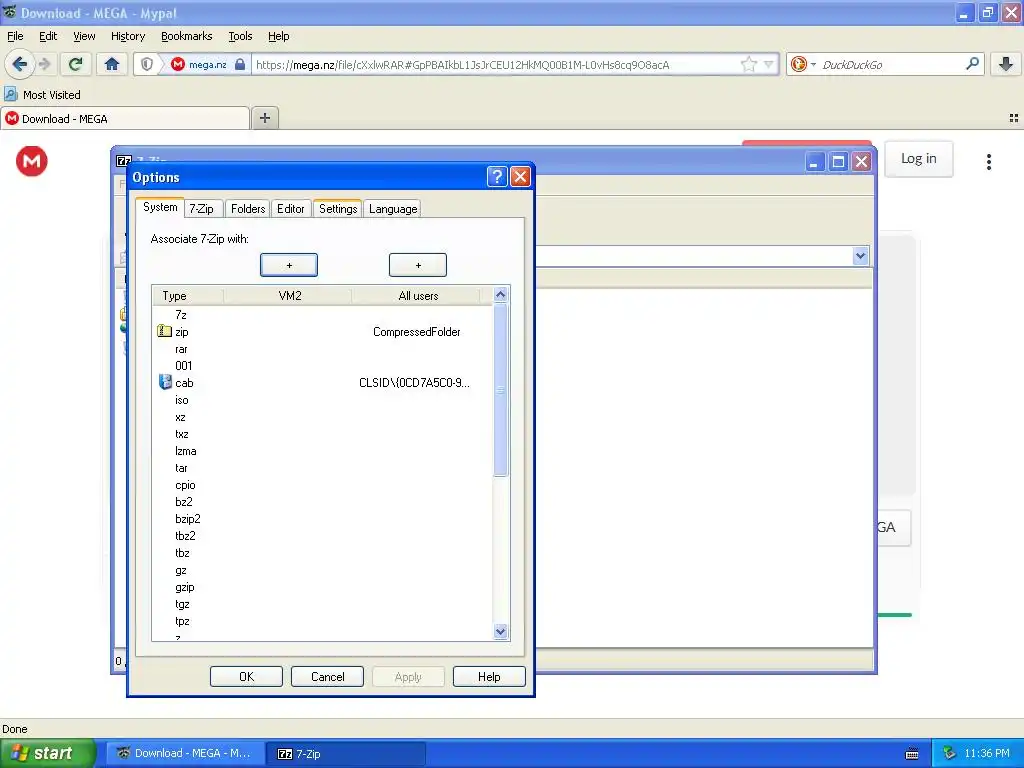Screen dimensions: 1024x768
Task: Open the Windows Start menu
Action: (48, 753)
